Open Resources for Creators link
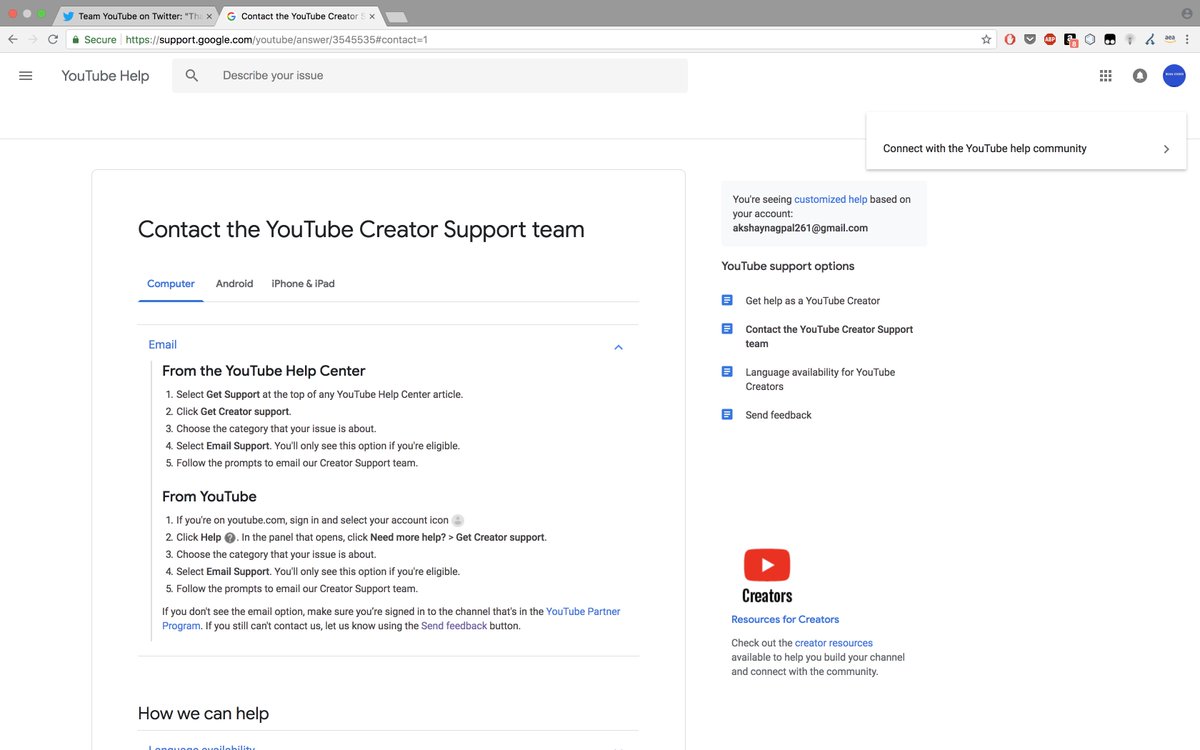 (x=785, y=620)
